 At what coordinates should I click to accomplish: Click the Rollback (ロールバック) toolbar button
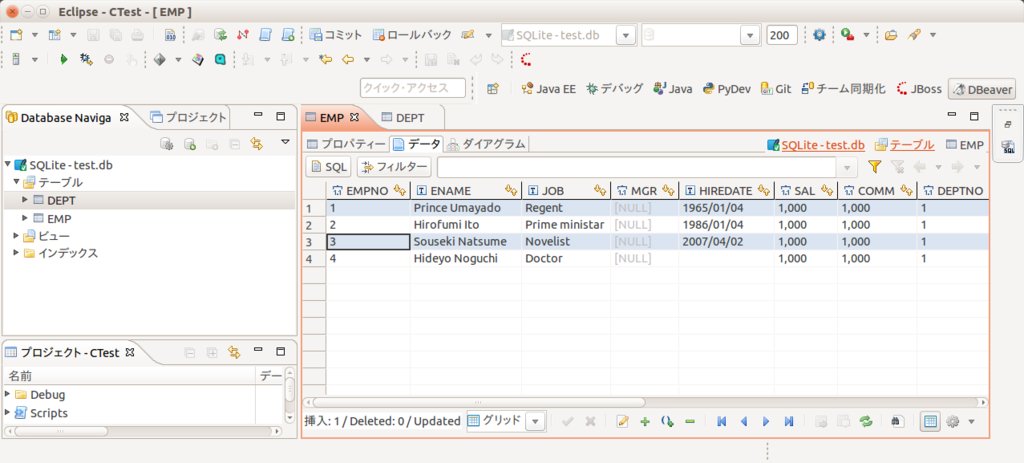411,35
